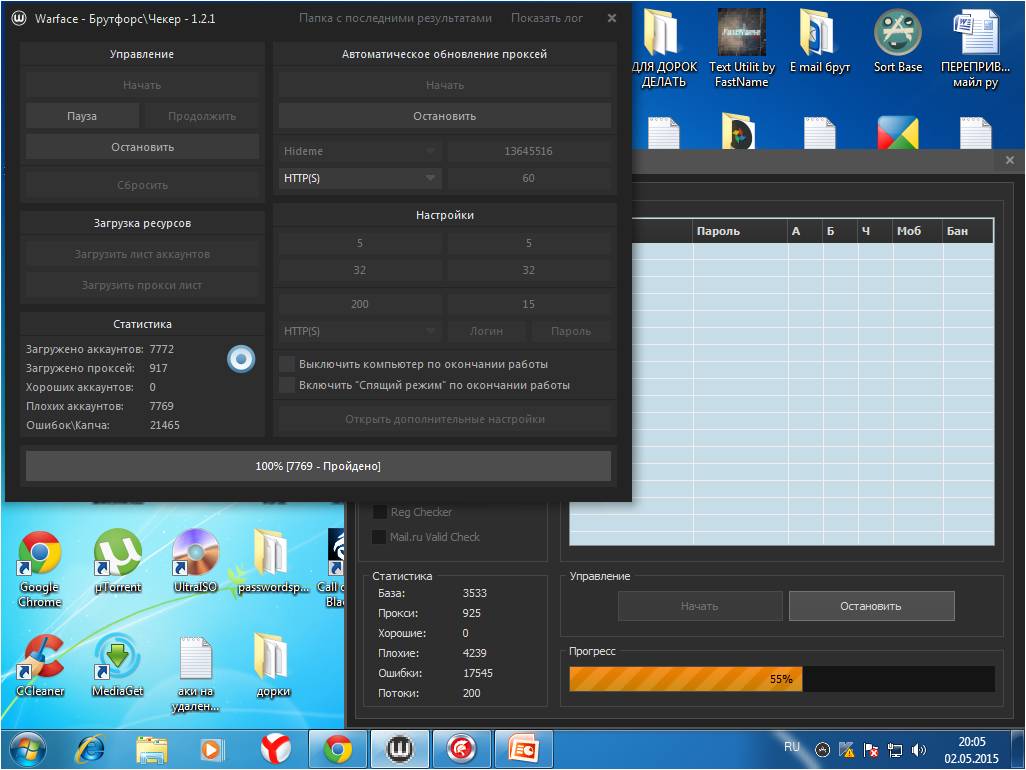Launch Internet Explorer from taskbar
The height and width of the screenshot is (770, 1026).
point(90,749)
